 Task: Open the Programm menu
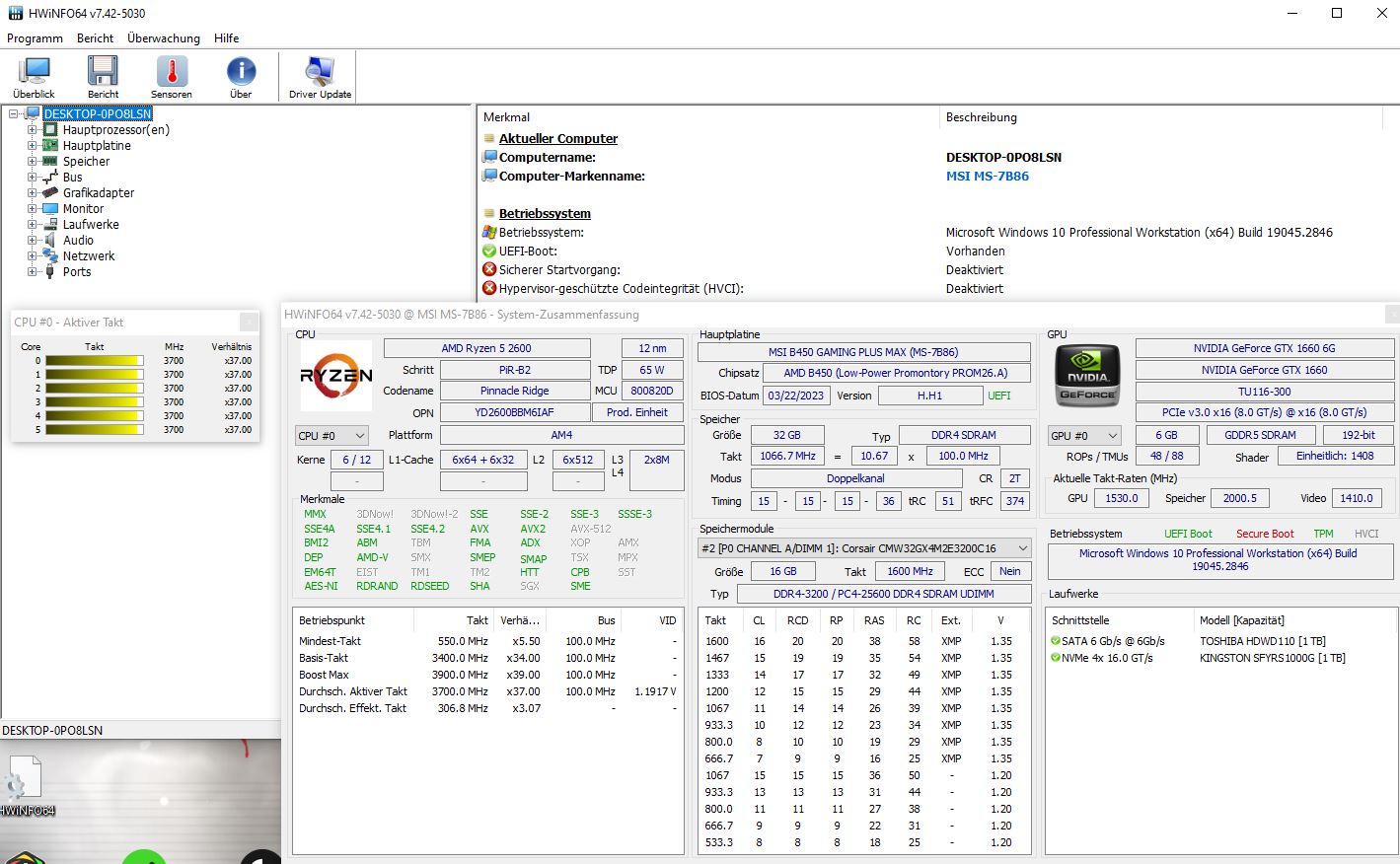[x=35, y=38]
